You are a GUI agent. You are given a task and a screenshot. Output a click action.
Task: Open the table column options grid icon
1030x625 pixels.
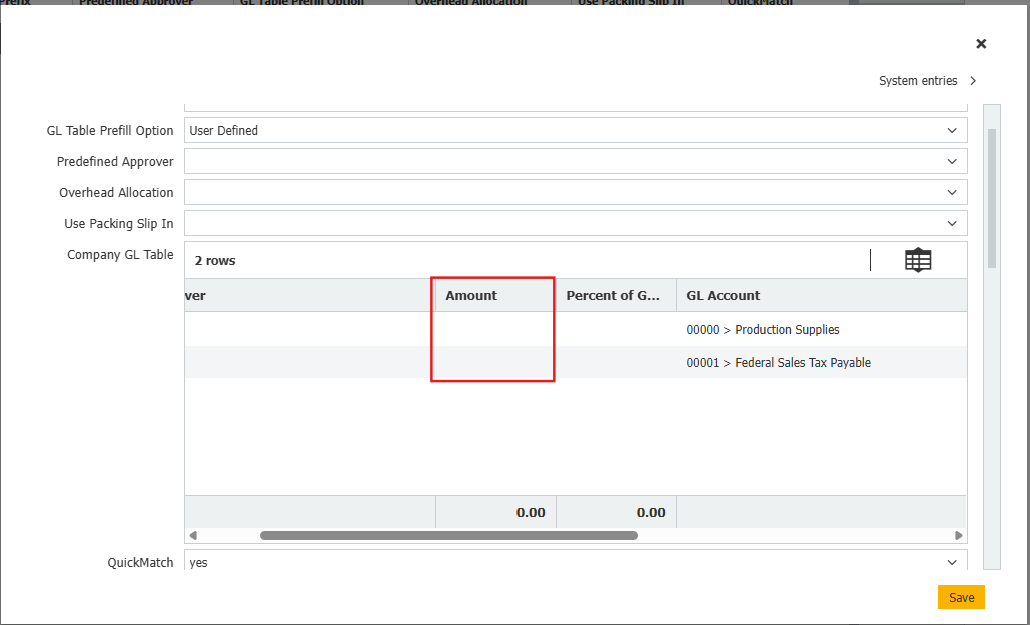[x=917, y=260]
